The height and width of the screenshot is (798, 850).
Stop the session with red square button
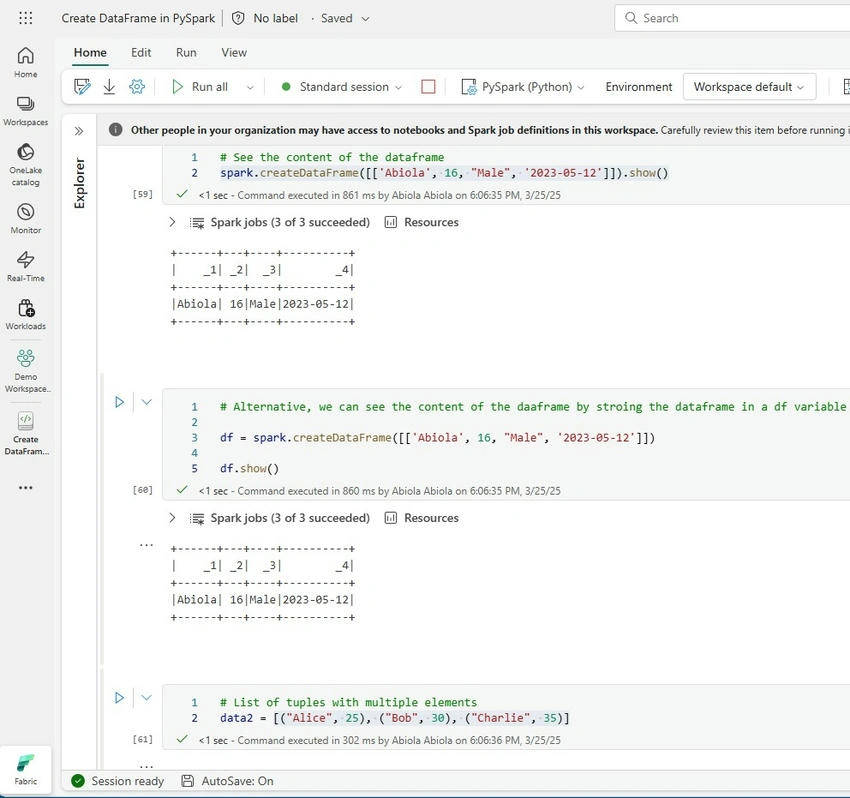[428, 87]
